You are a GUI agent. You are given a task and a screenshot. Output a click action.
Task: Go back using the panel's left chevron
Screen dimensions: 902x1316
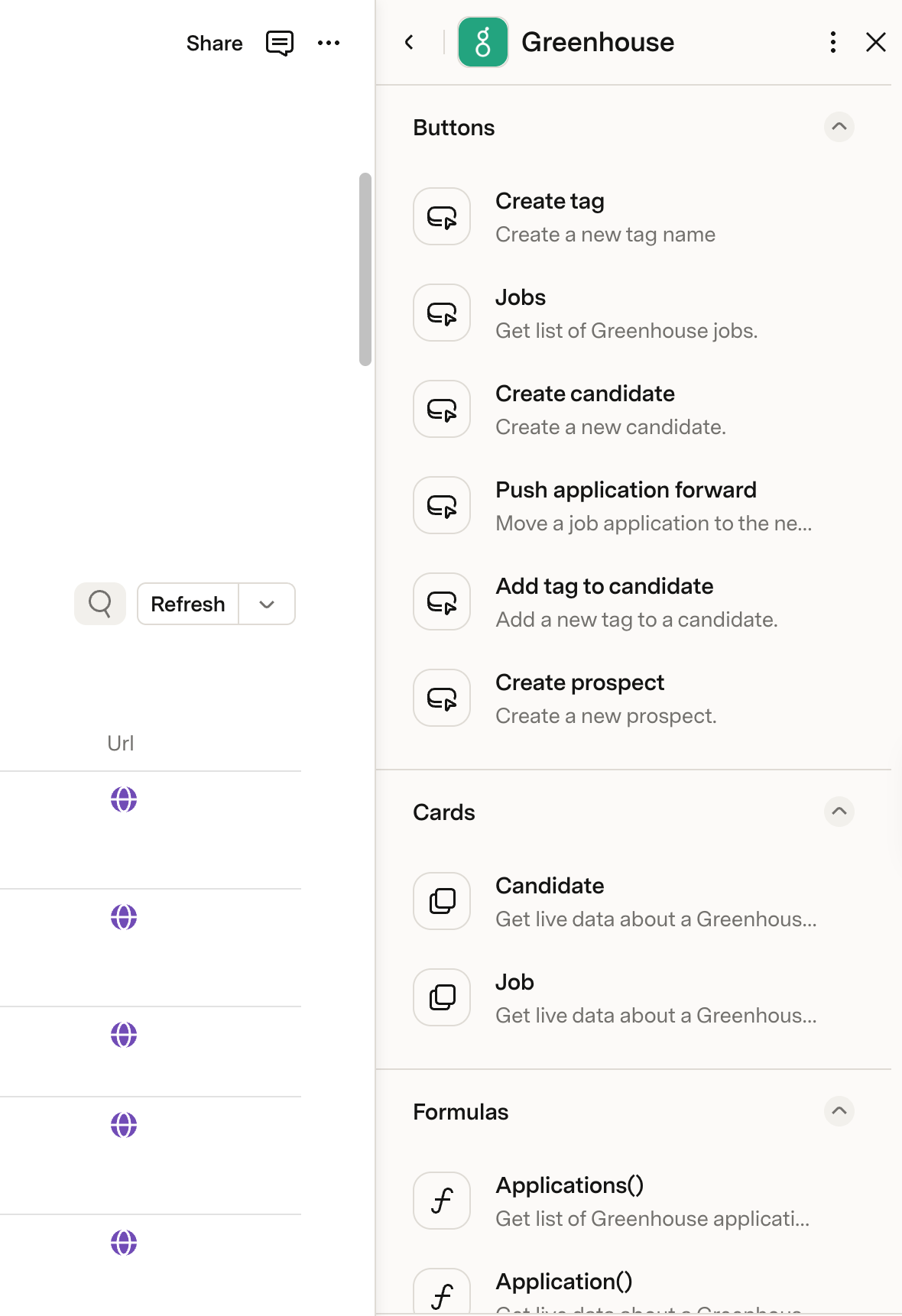(x=410, y=42)
